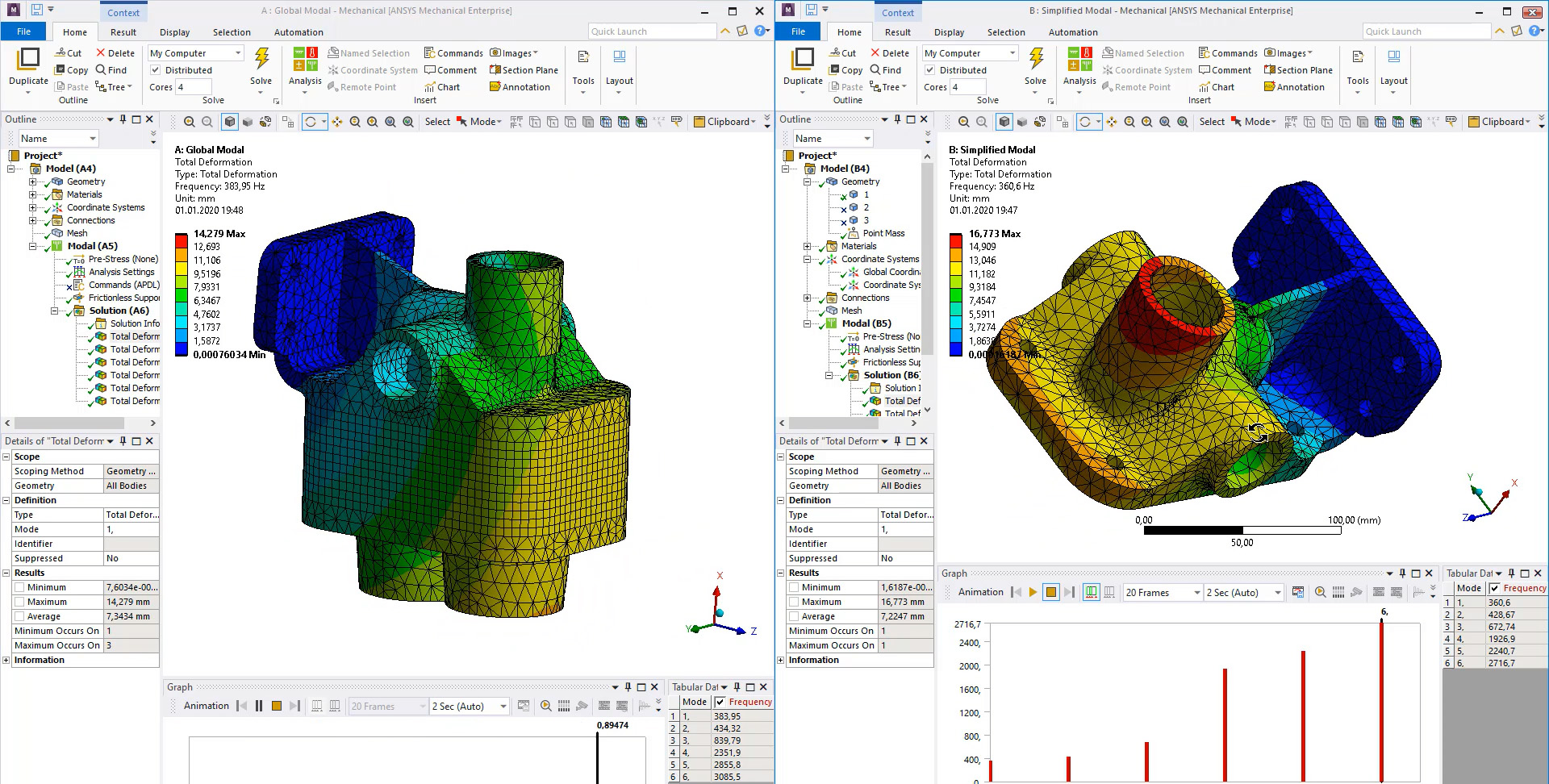Expand Geometry node under Model (A4)

[x=32, y=181]
